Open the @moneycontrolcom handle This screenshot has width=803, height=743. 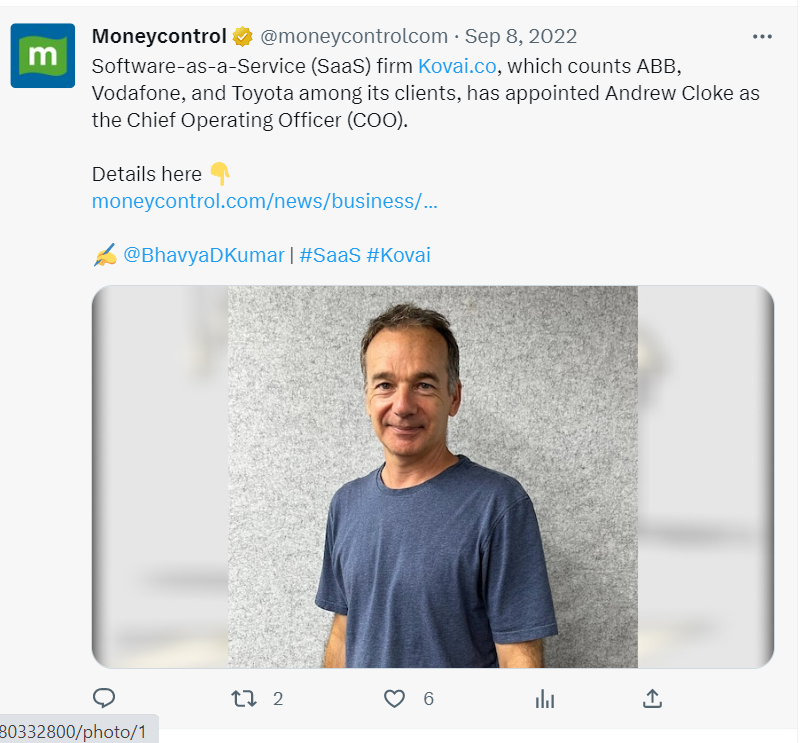coord(354,37)
